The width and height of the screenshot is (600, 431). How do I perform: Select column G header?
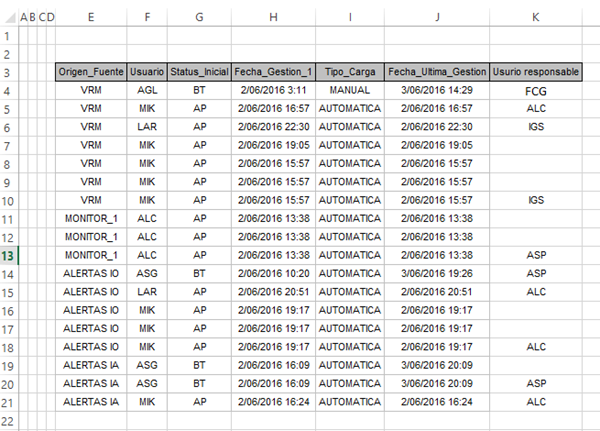pos(199,17)
